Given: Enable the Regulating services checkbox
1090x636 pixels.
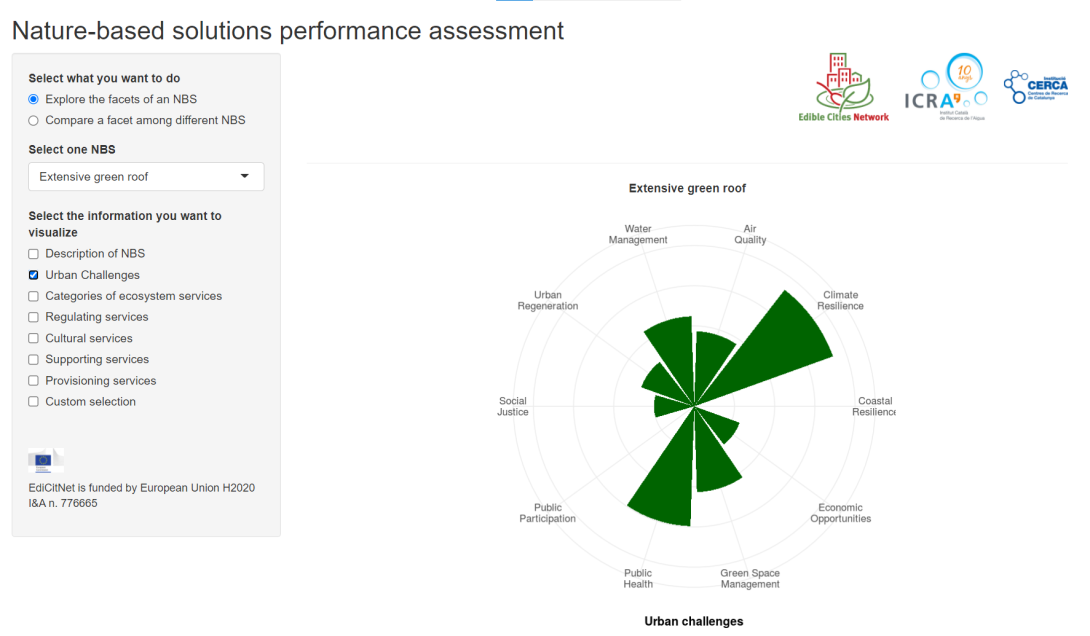Looking at the screenshot, I should point(33,317).
